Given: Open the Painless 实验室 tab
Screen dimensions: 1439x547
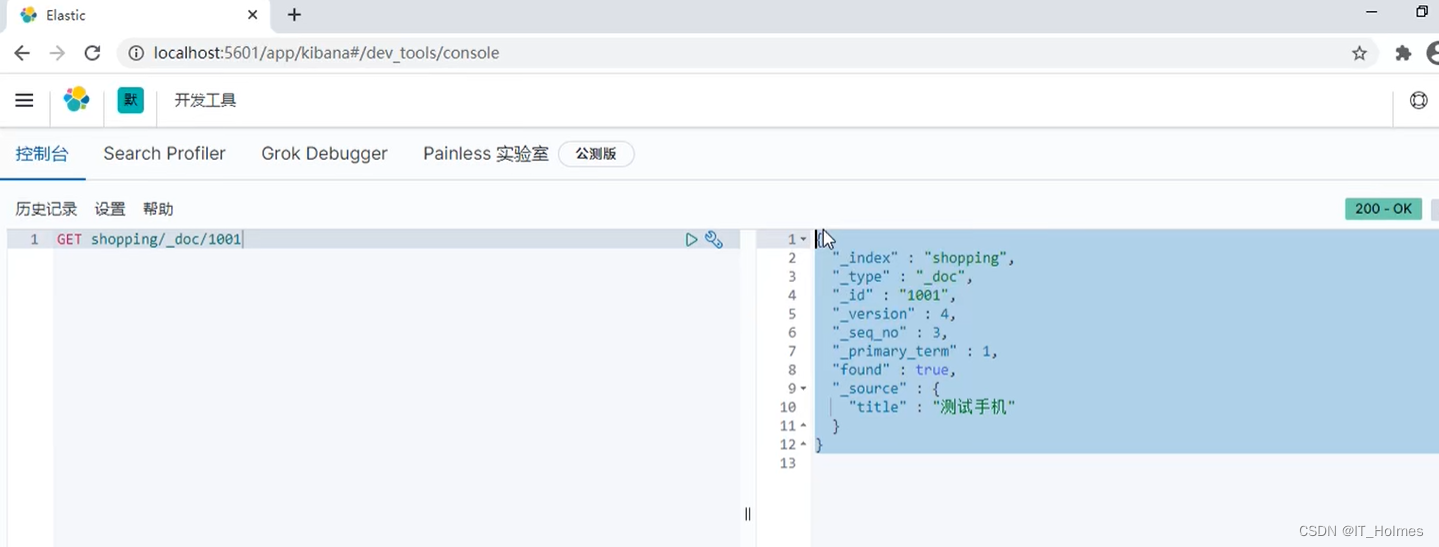Looking at the screenshot, I should pos(485,154).
